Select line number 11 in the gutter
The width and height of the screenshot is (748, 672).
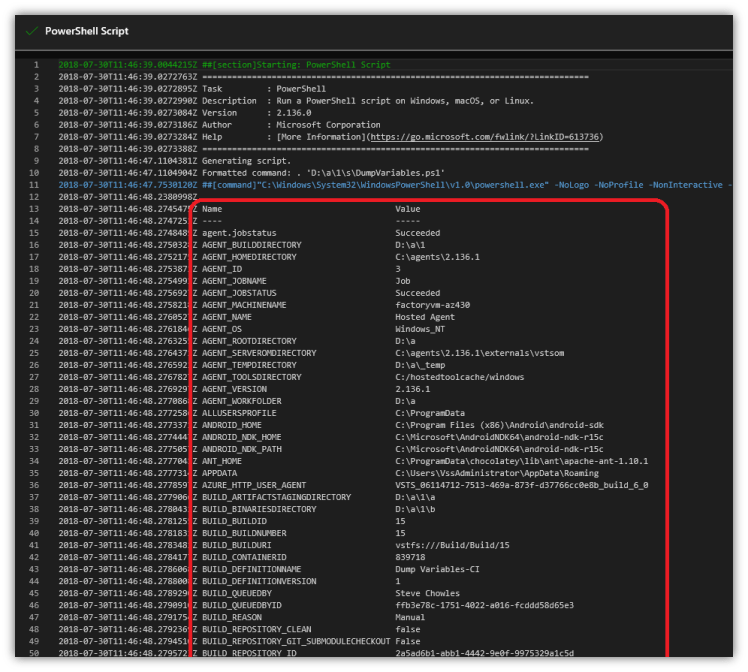click(x=33, y=184)
